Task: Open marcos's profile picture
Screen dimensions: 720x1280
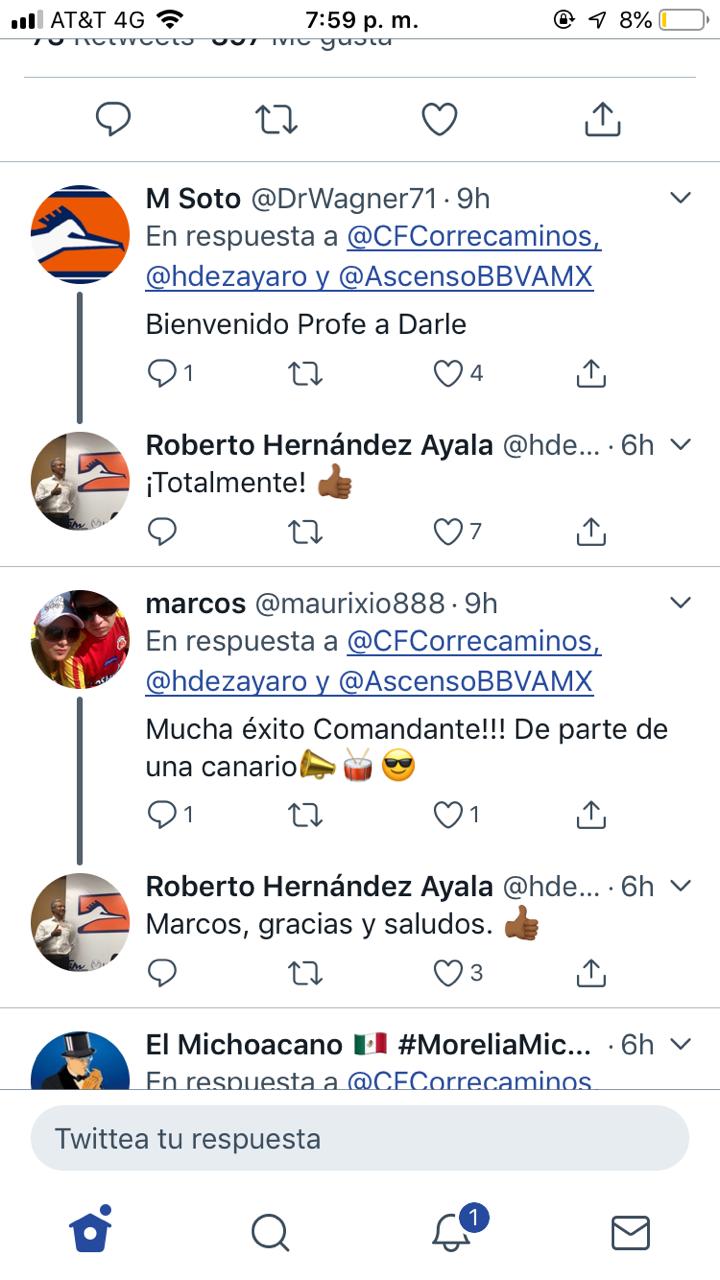Action: (80, 639)
